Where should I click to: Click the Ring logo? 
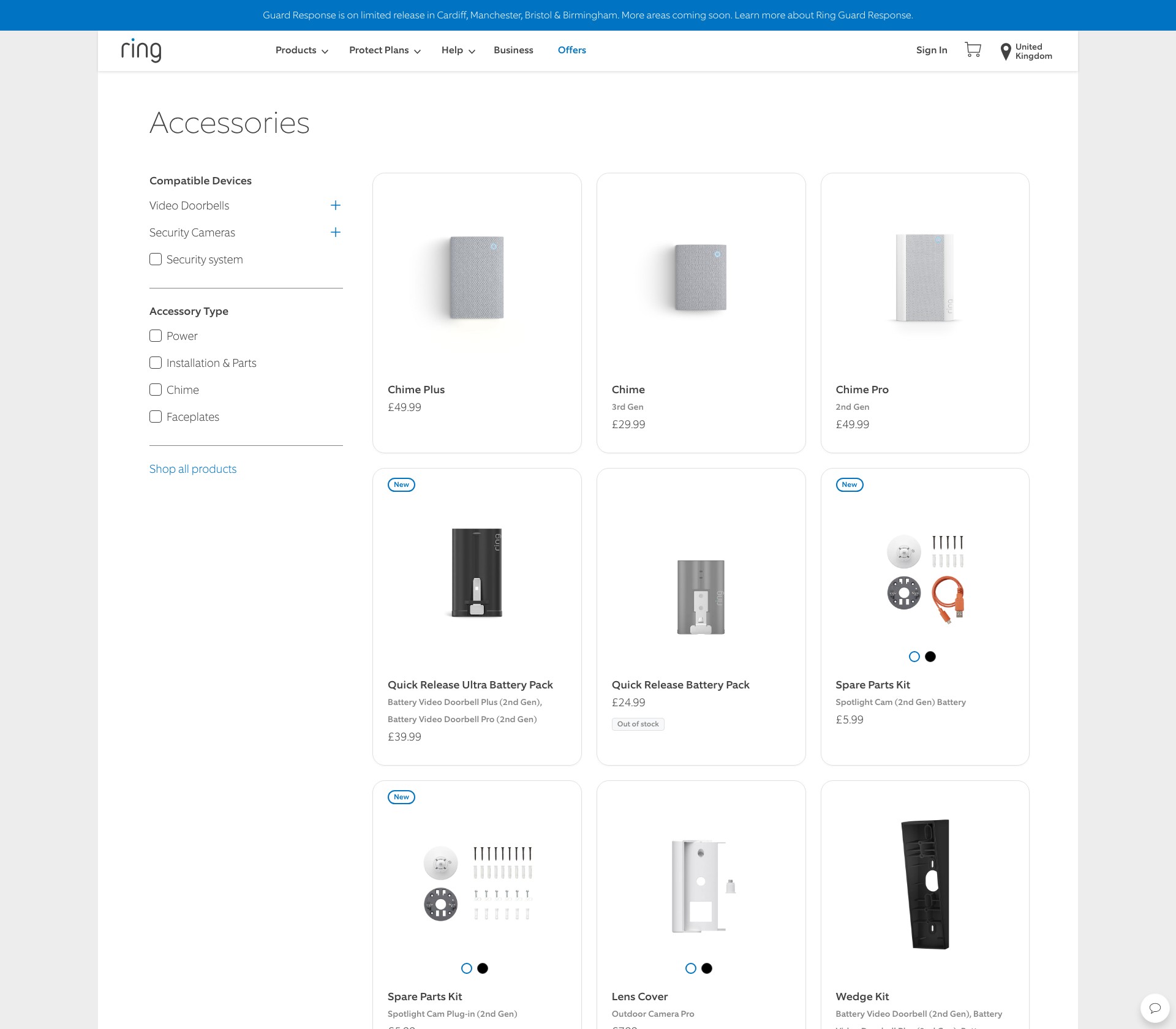[141, 50]
